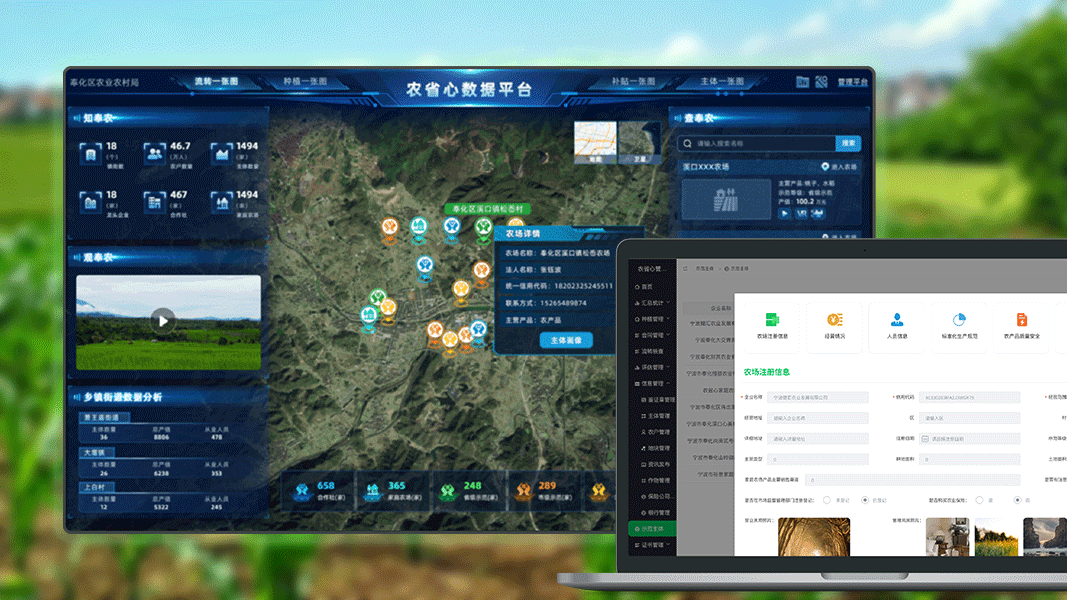The height and width of the screenshot is (600, 1067).
Task: Select 已登记 radio for market registration
Action: click(865, 500)
